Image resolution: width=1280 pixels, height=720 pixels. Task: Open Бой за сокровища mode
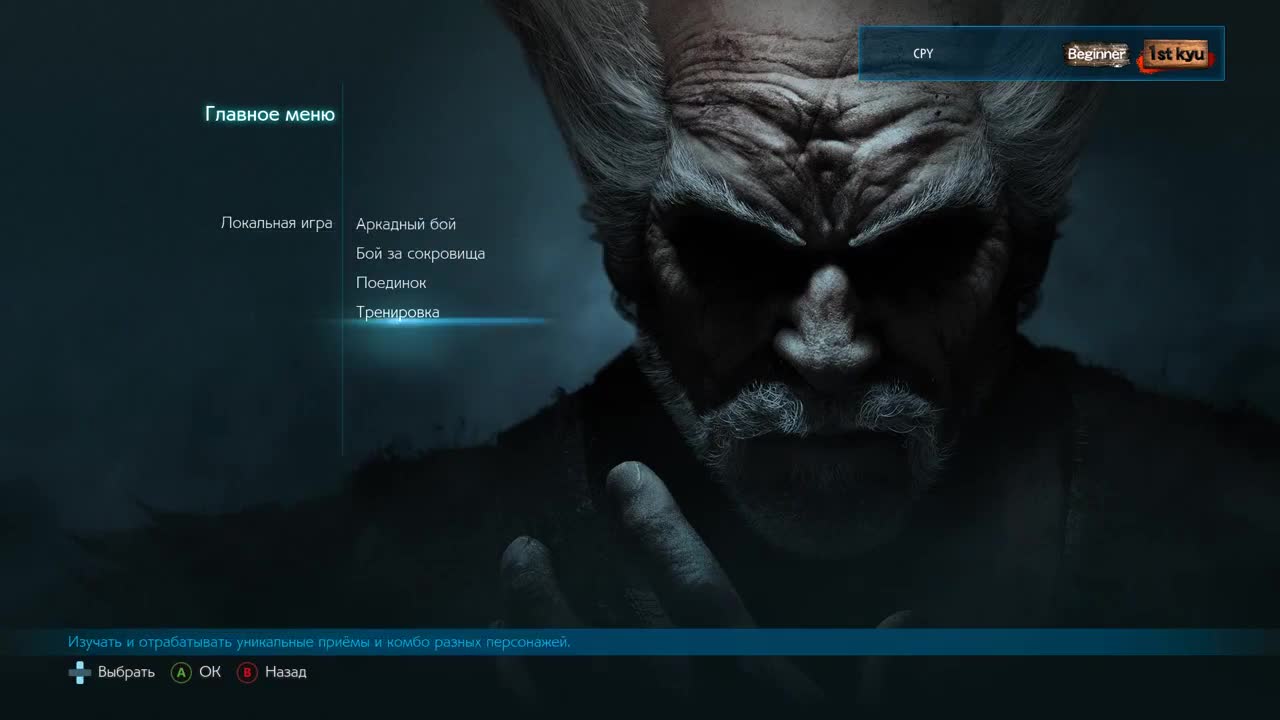(x=420, y=253)
